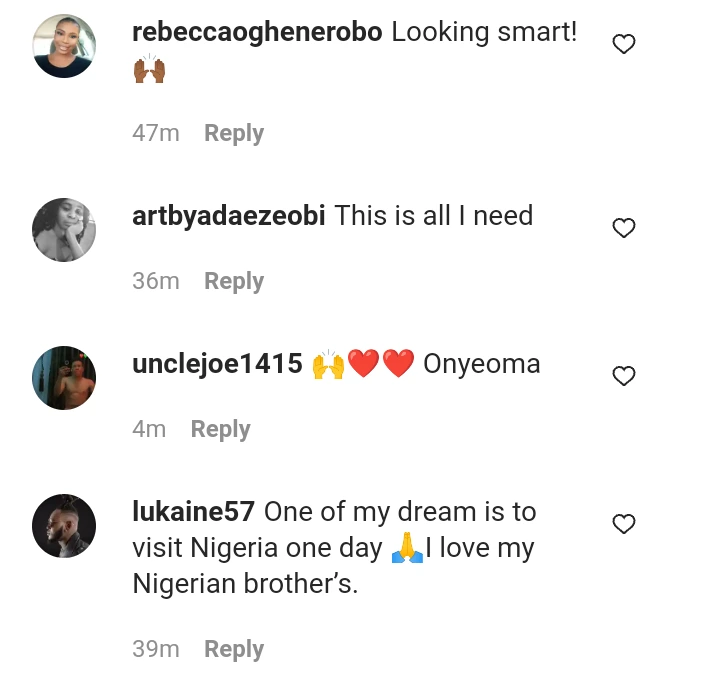720x678 pixels.
Task: Reply to rebeccaoghenerobo's comment
Action: click(234, 133)
